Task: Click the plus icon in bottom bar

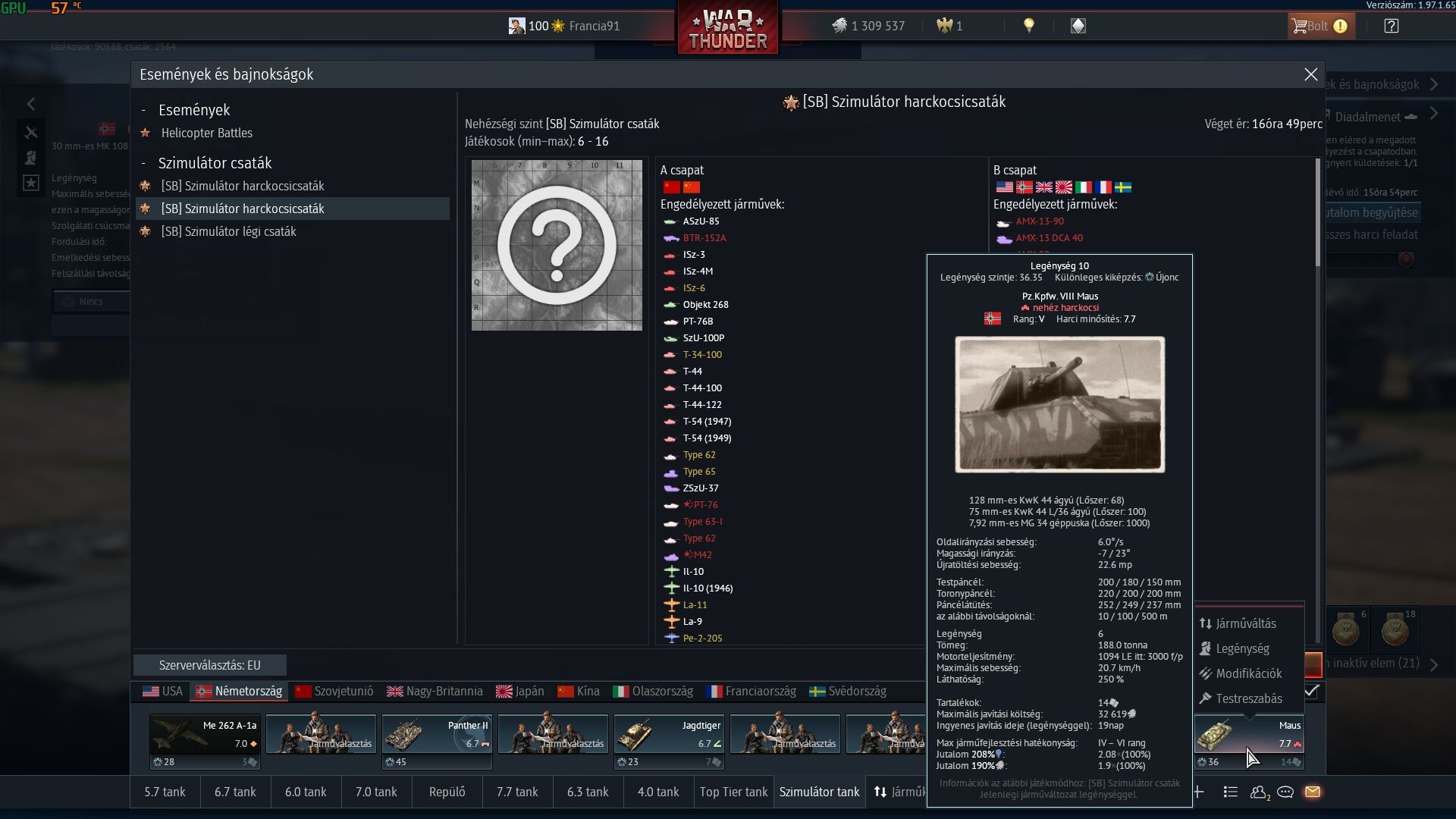Action: point(1199,792)
